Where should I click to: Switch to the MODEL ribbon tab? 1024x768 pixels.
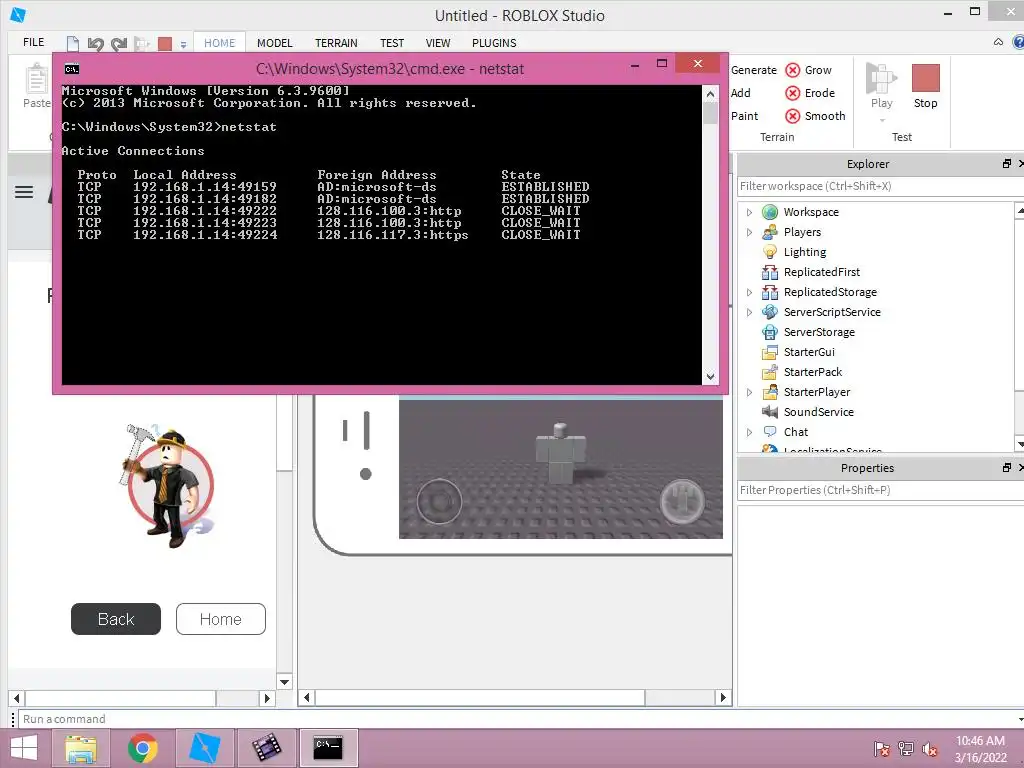coord(274,43)
